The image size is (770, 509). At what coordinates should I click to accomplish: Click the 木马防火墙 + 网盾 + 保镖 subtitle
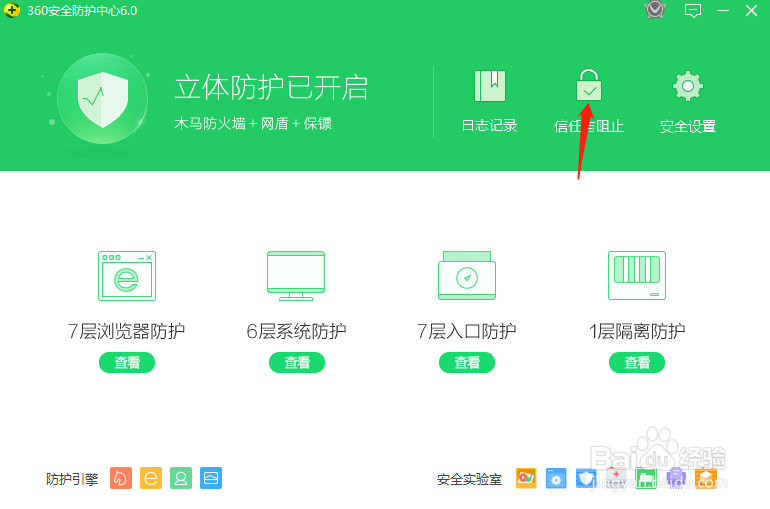pos(253,123)
